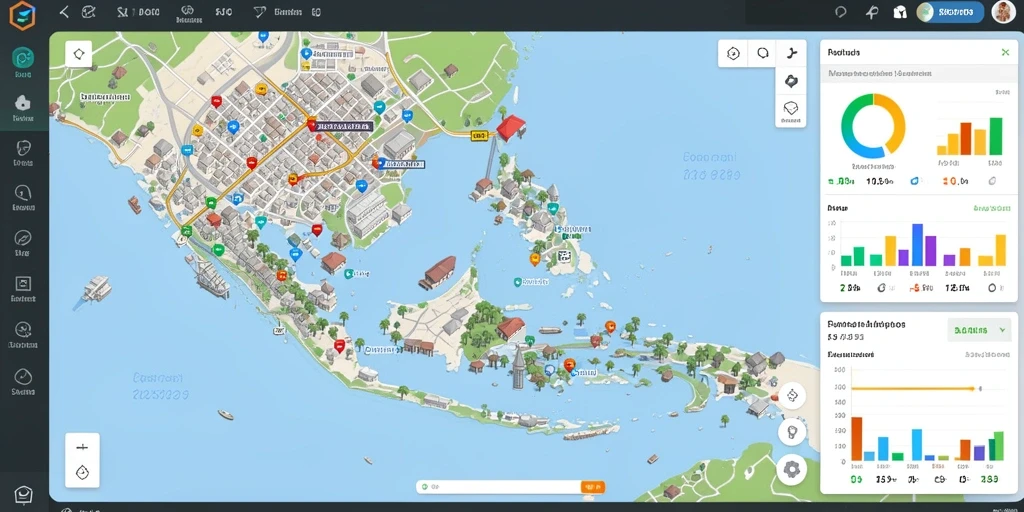The height and width of the screenshot is (512, 1024).
Task: Open the user profile avatar
Action: pyautogui.click(x=1004, y=12)
